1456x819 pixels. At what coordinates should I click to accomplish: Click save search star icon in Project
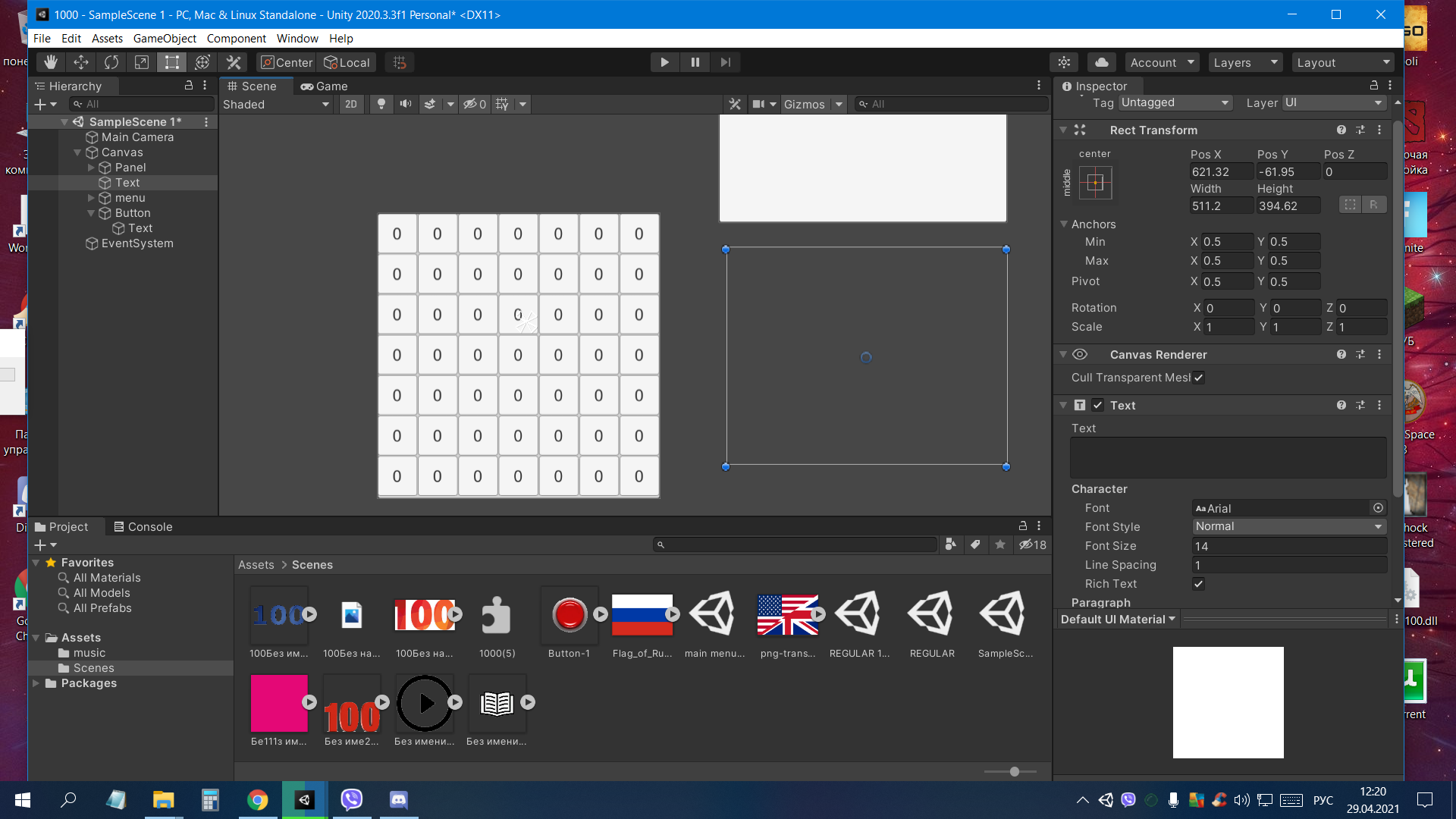coord(1000,544)
